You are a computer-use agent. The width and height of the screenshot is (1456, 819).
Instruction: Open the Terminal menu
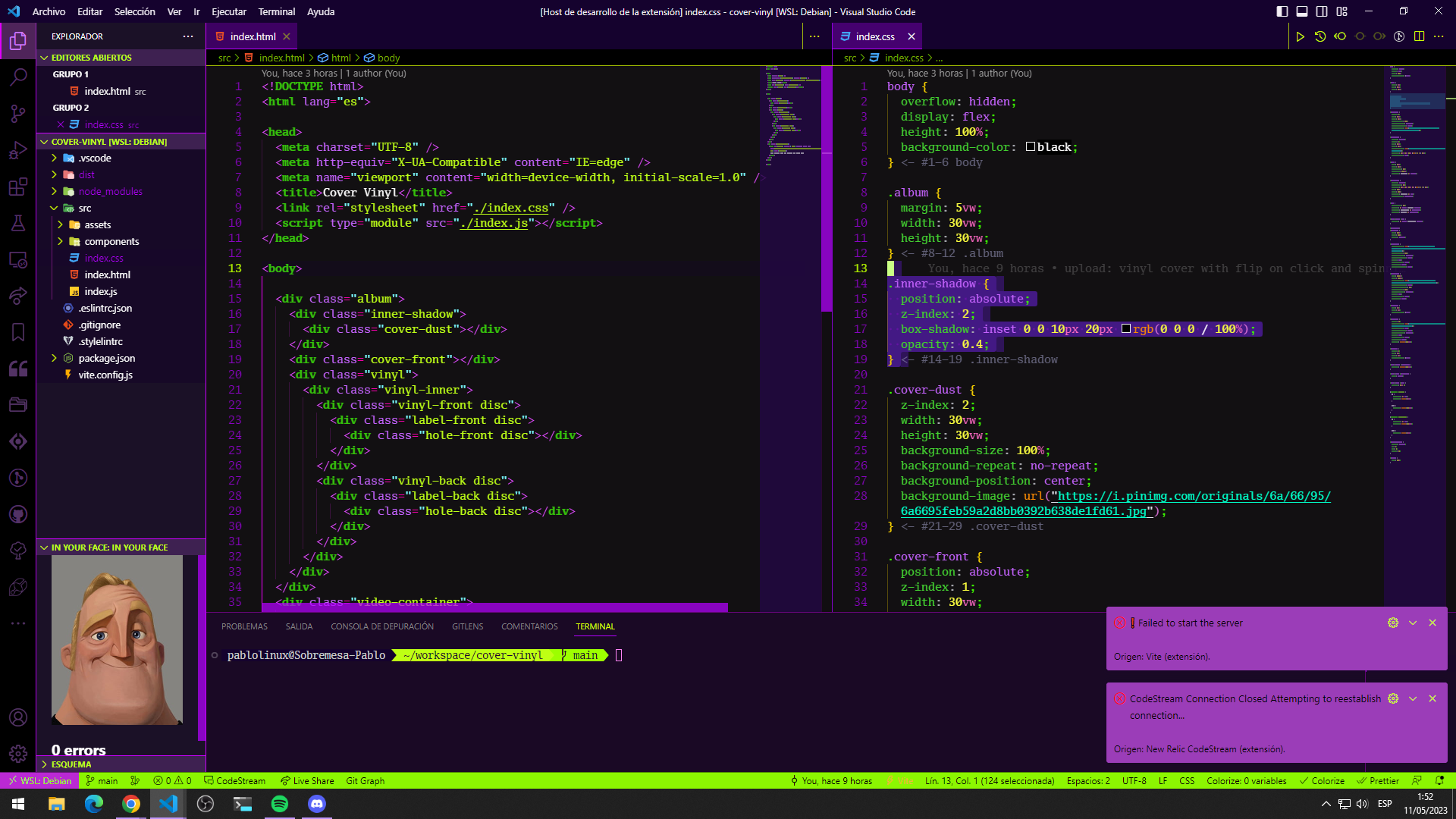coord(276,11)
